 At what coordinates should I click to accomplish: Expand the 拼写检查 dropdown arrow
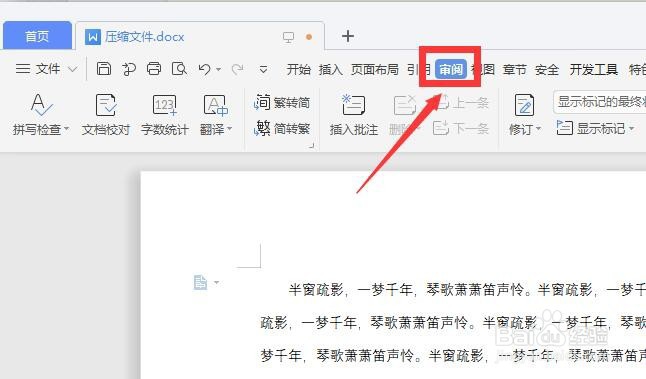click(66, 129)
